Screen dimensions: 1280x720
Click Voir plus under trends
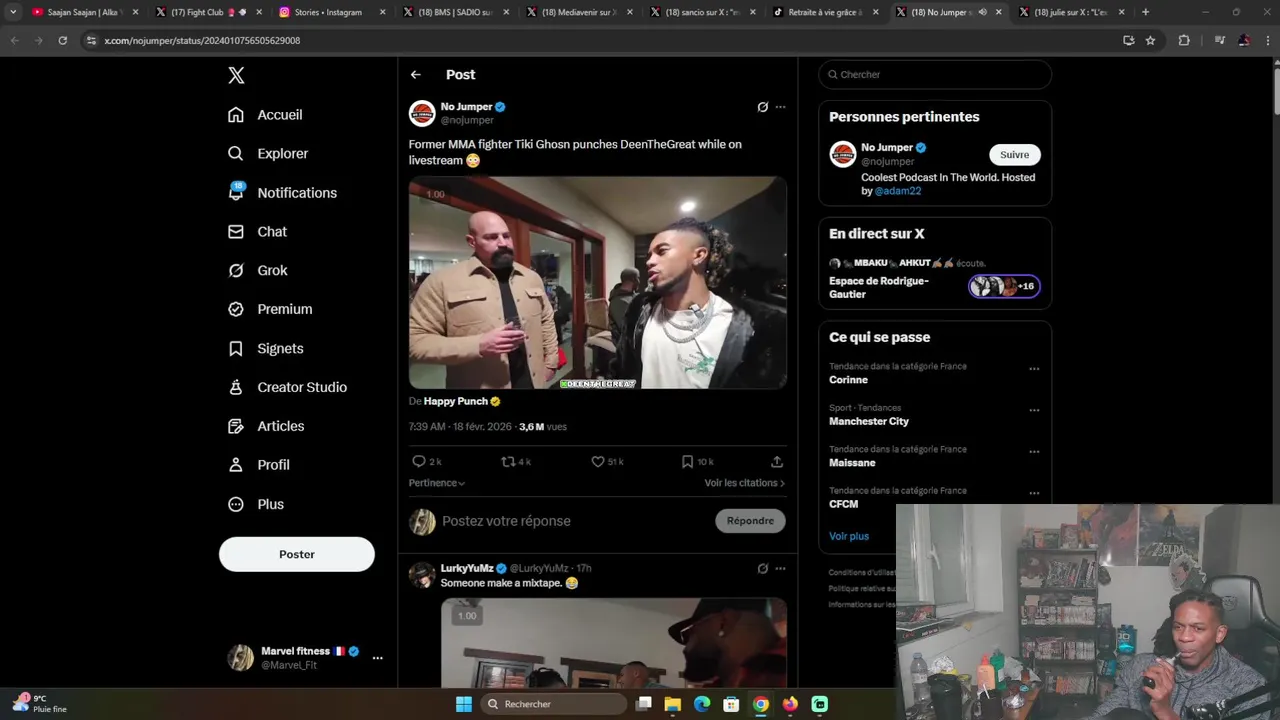(x=849, y=536)
